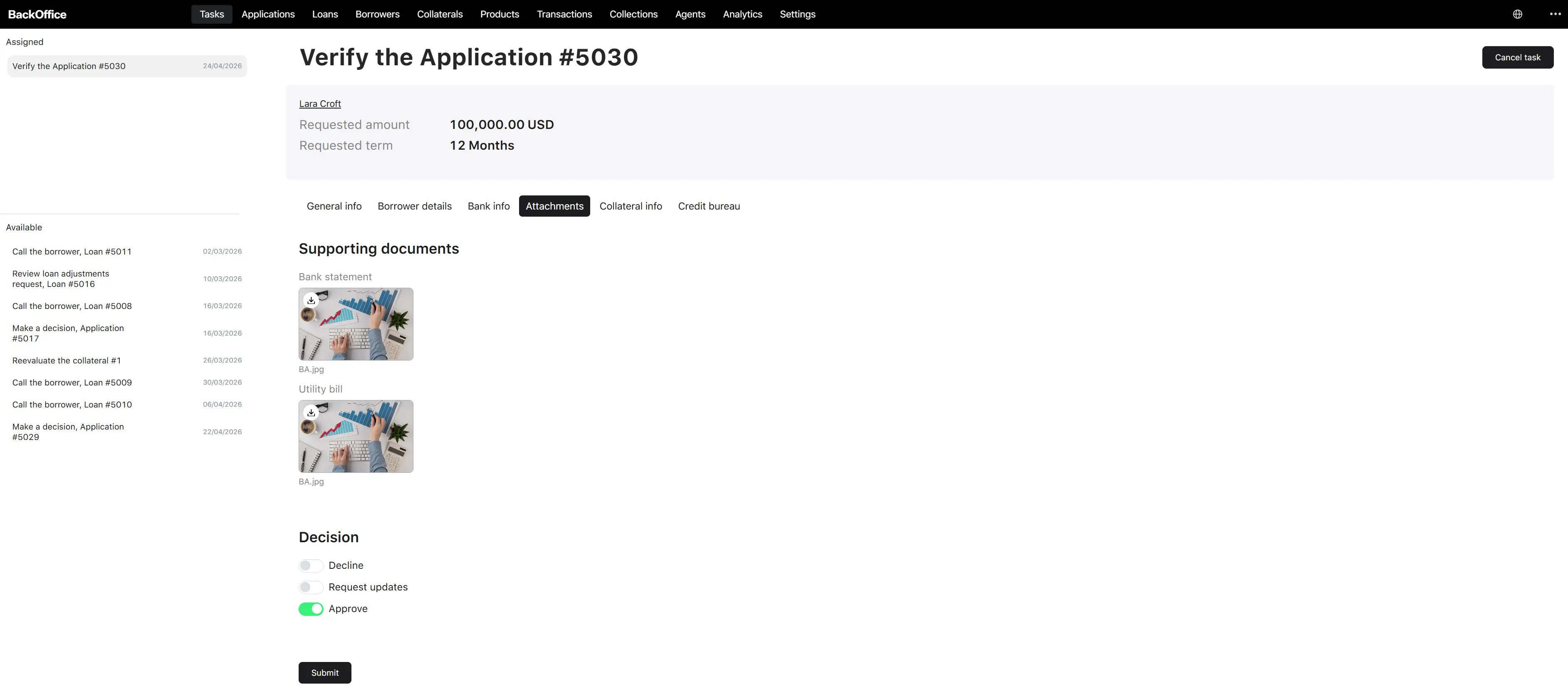Enable the Decline toggle
This screenshot has width=1568, height=689.
click(310, 566)
